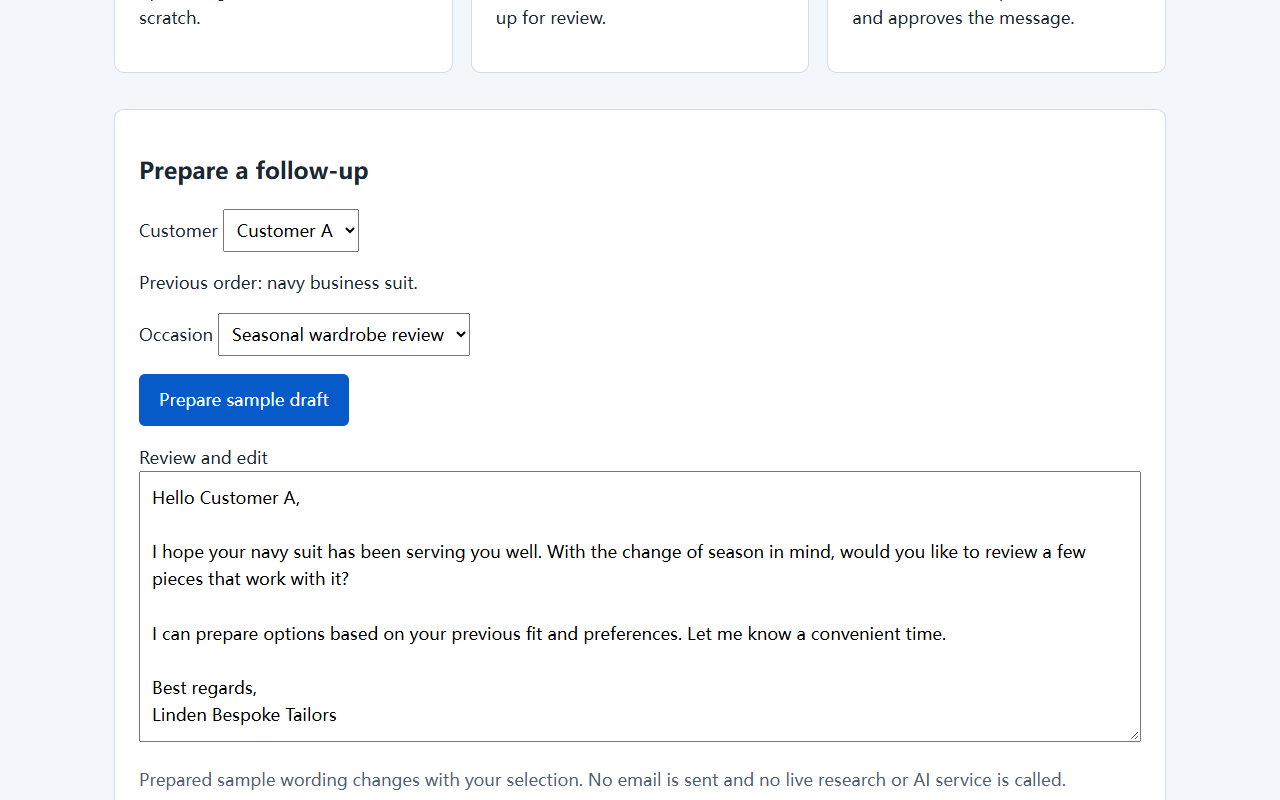Screen dimensions: 1280x800
Task: Click the "Review and edit" label
Action: point(204,457)
